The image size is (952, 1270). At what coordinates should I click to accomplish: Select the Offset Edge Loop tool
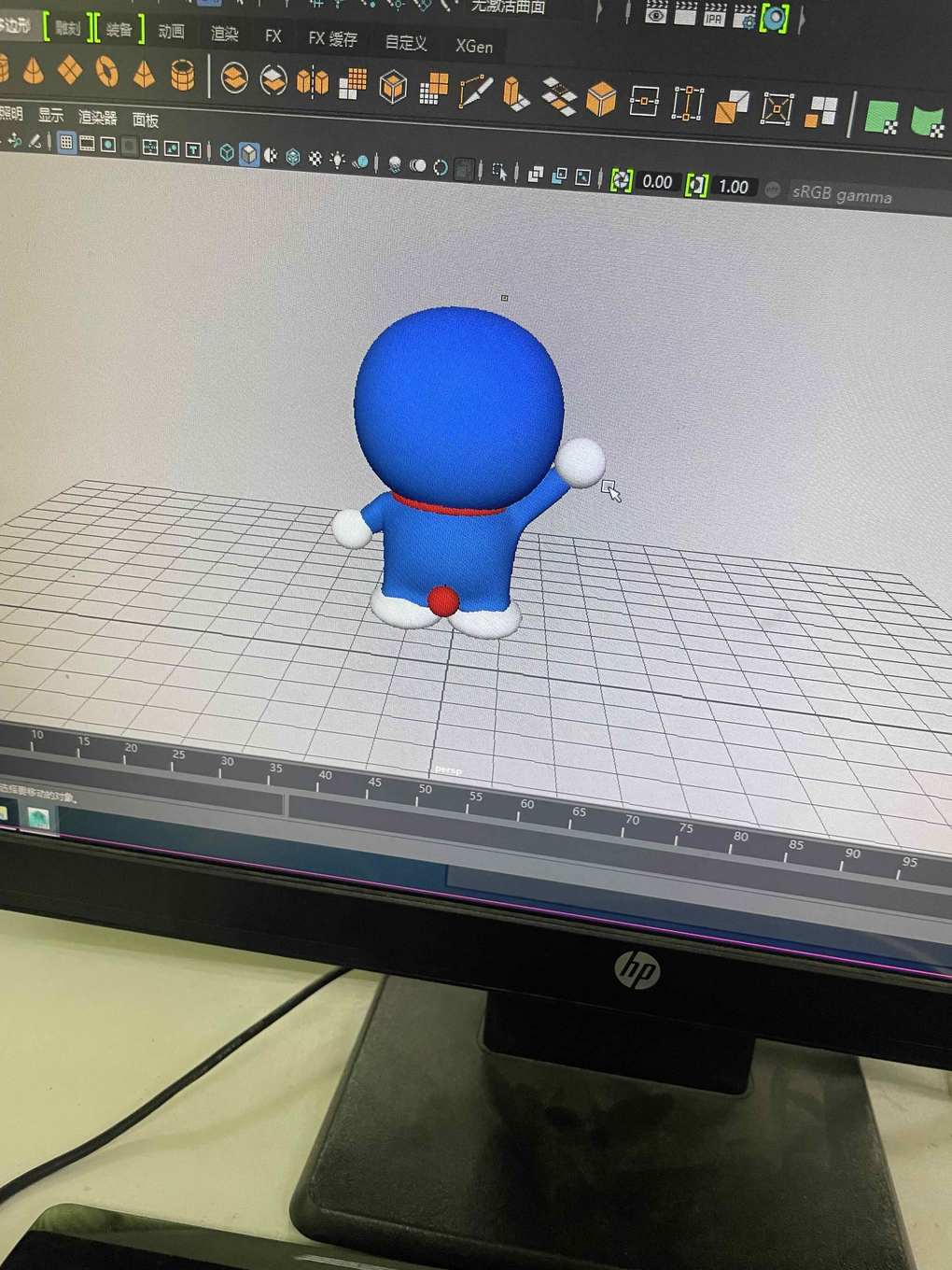tap(688, 104)
